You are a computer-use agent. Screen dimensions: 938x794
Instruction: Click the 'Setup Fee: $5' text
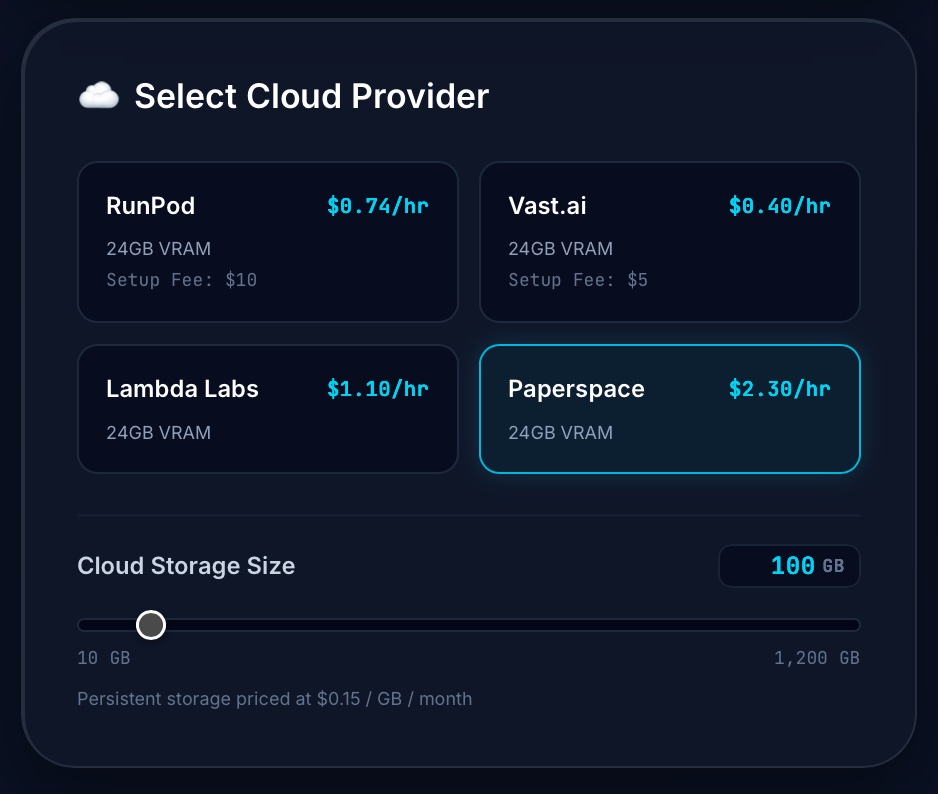coord(578,280)
